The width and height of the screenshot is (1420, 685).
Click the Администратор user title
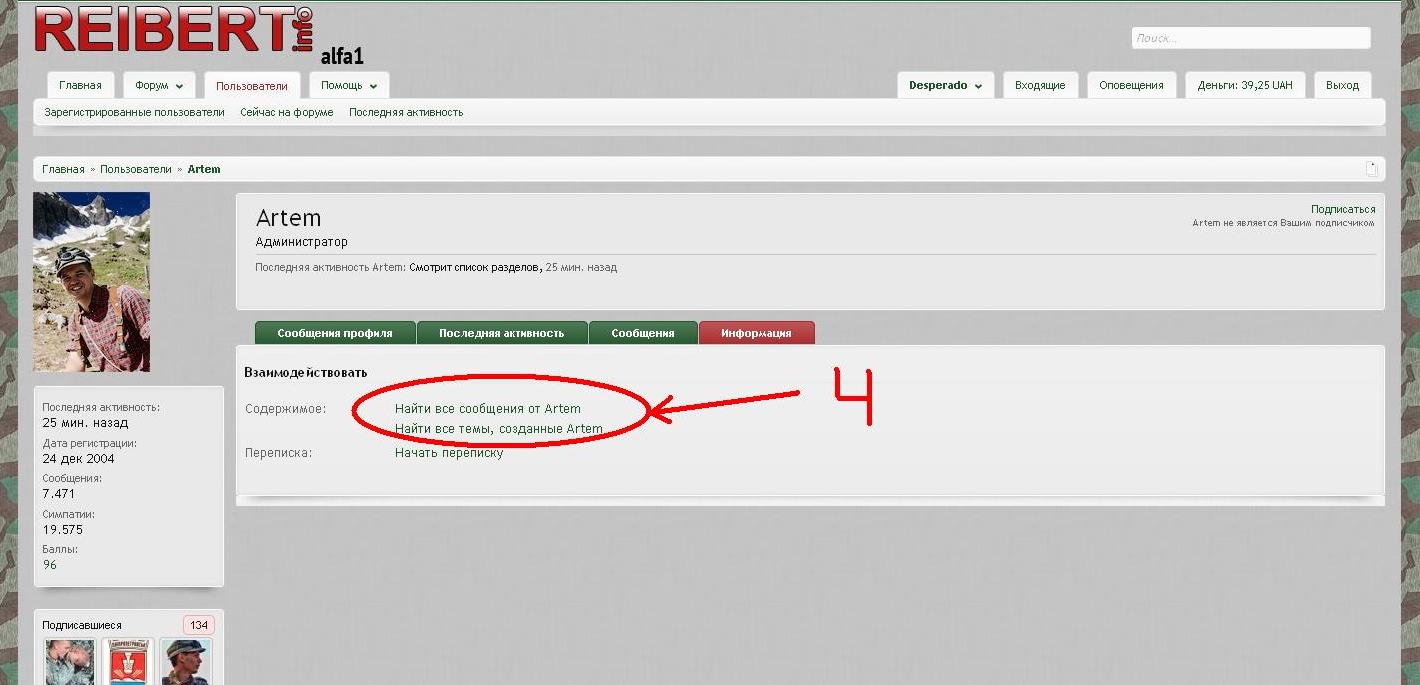pyautogui.click(x=302, y=242)
